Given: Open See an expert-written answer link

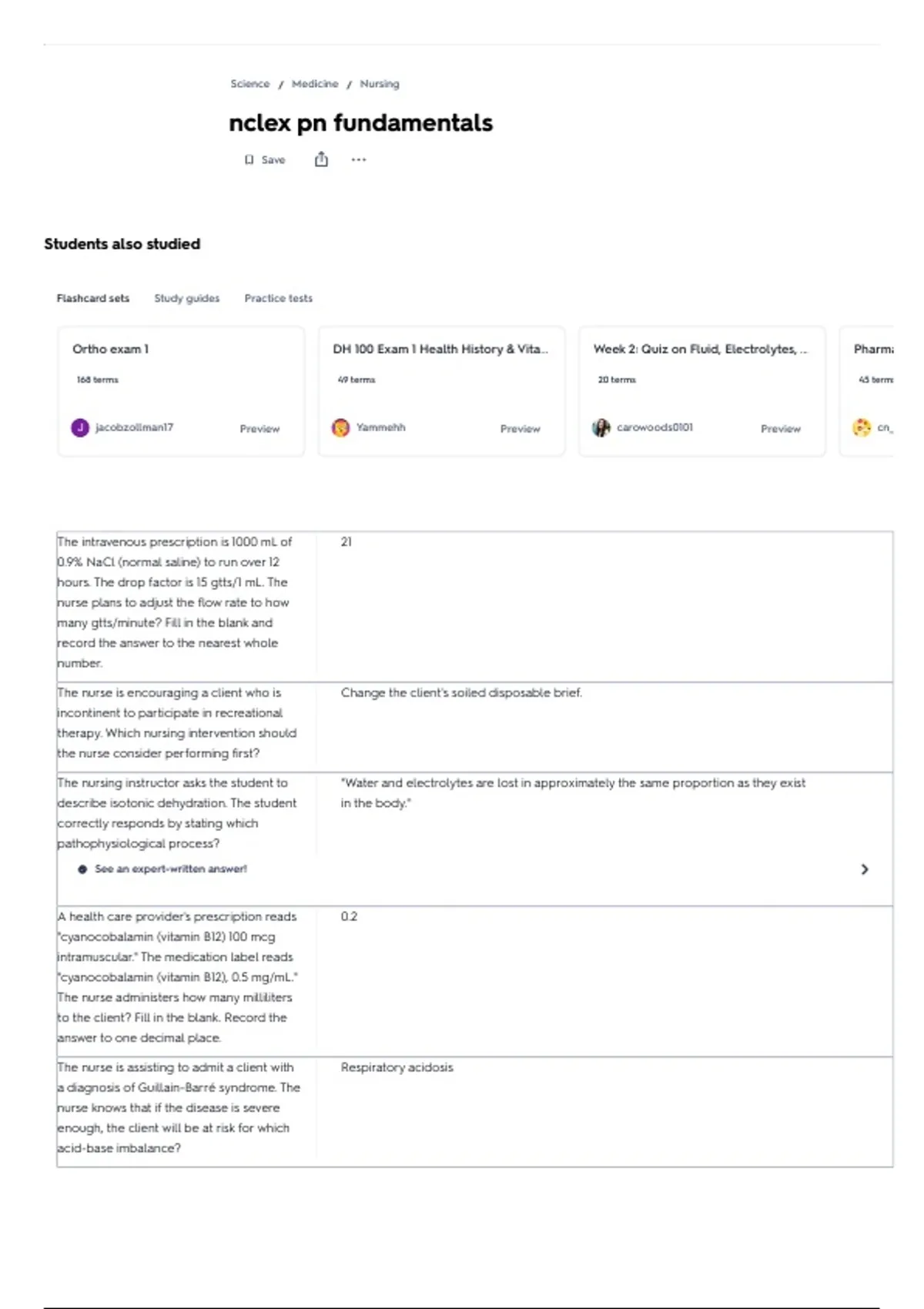Looking at the screenshot, I should click(x=171, y=869).
